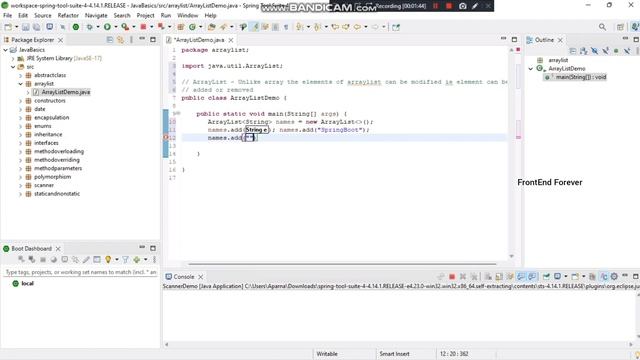Open dropdown arrow next to the Run button
640x360 pixels.
tap(116, 27)
